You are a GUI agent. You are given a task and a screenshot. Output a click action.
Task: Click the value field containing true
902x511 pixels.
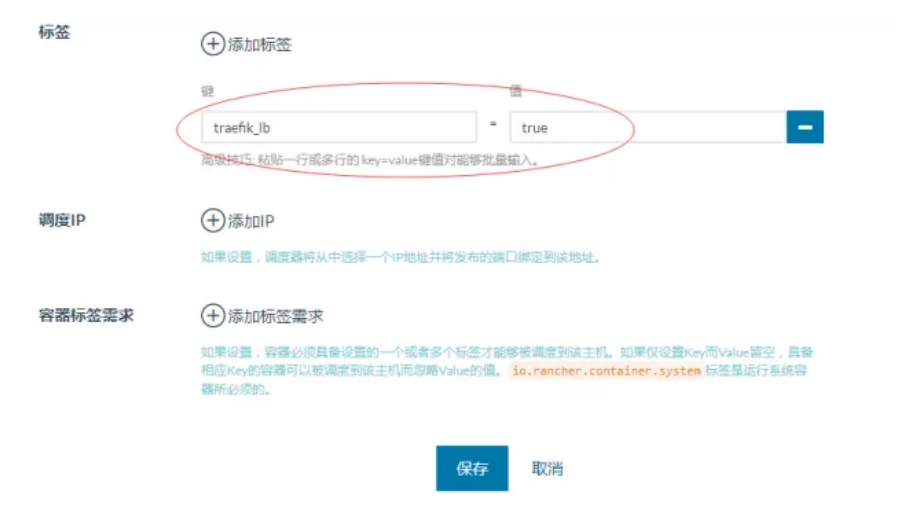pyautogui.click(x=648, y=127)
